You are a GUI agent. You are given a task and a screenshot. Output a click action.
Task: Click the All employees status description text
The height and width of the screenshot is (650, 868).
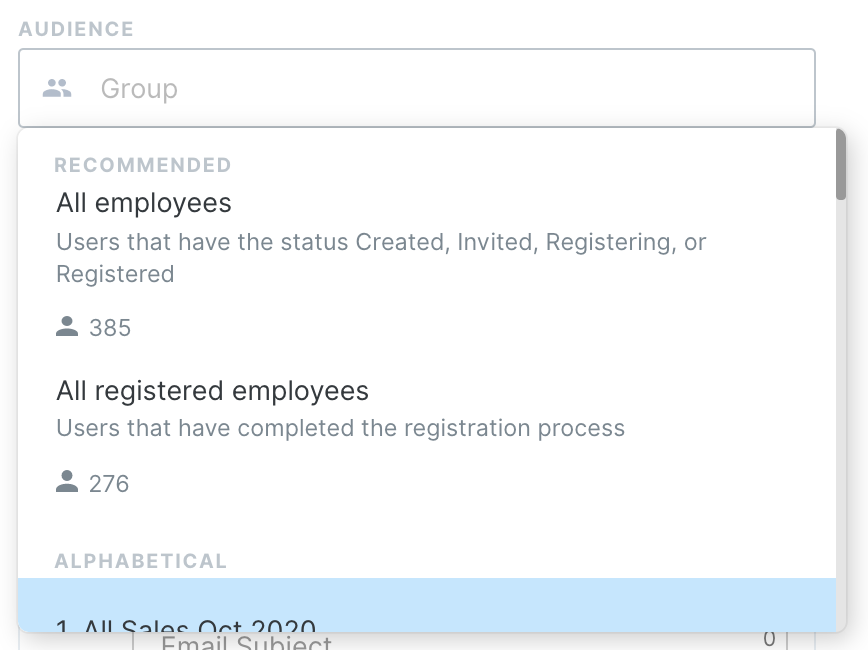pos(381,258)
